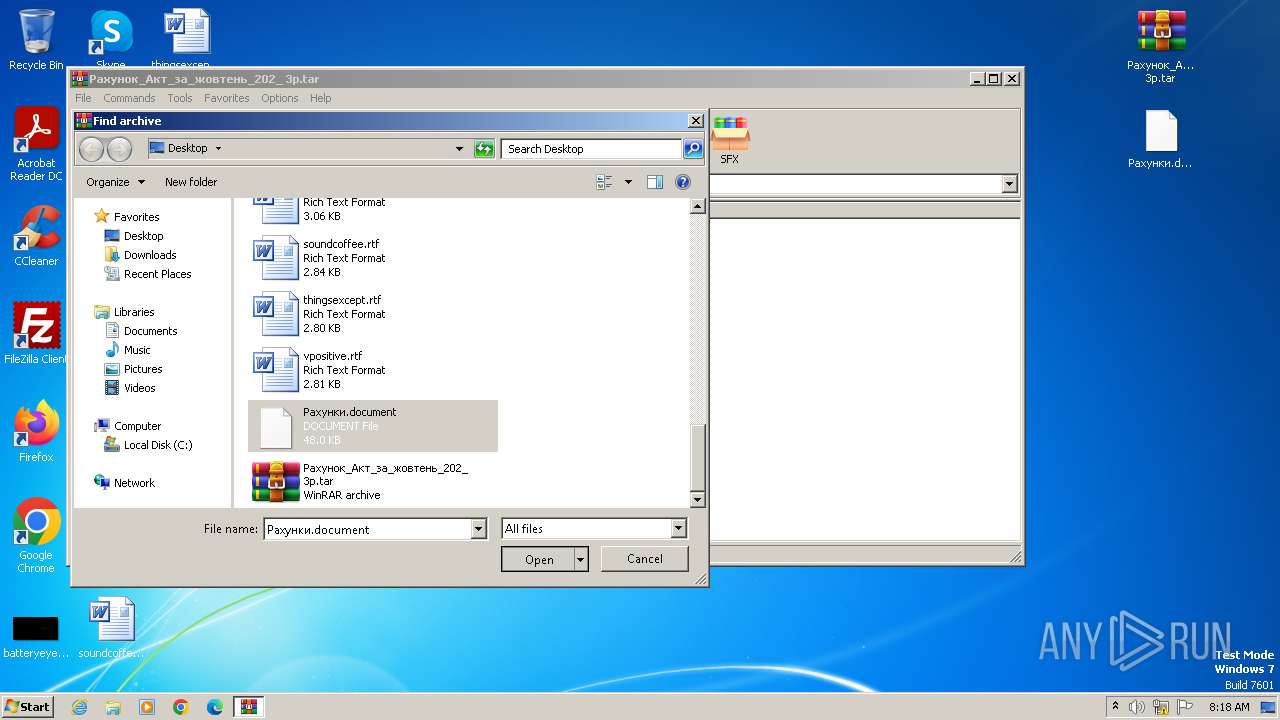Click the Open button
Screen dimensions: 1280x720
[539, 560]
